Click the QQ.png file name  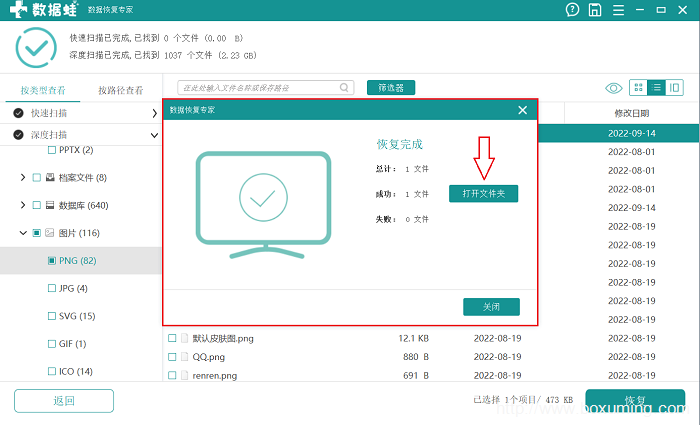point(208,357)
